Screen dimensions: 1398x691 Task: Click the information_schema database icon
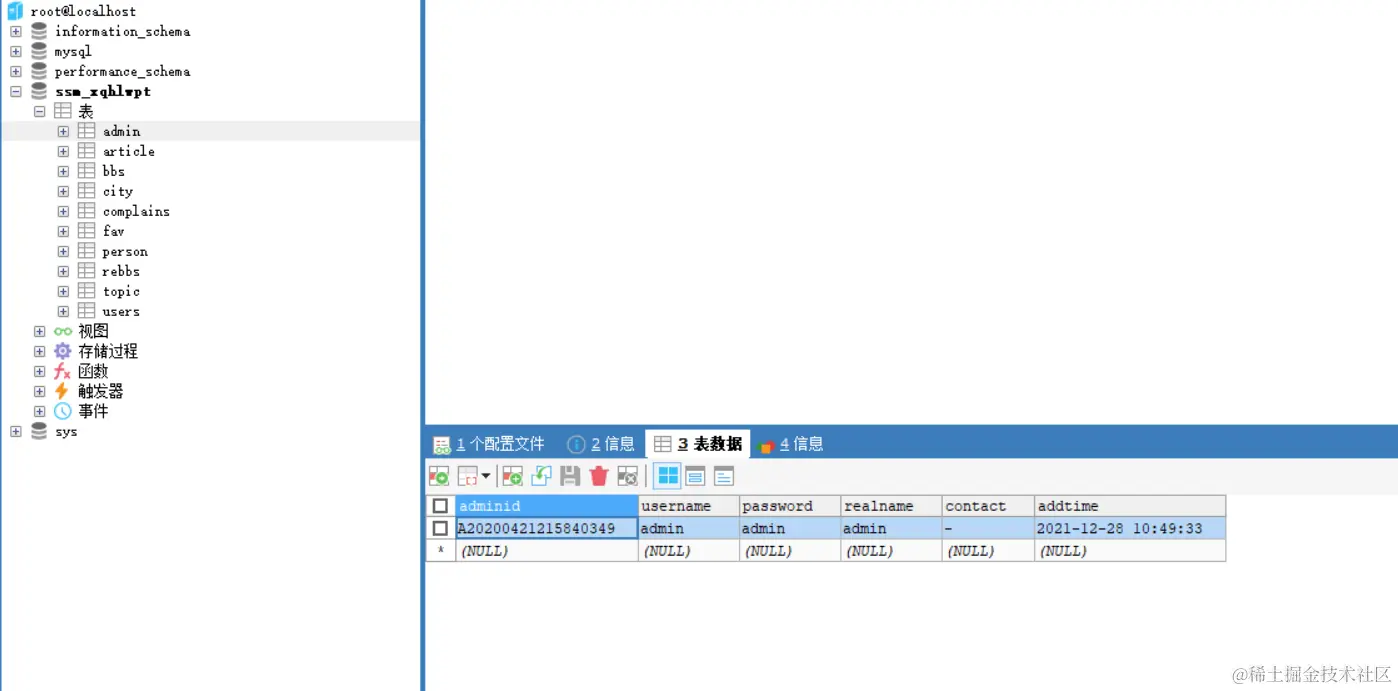[x=39, y=31]
